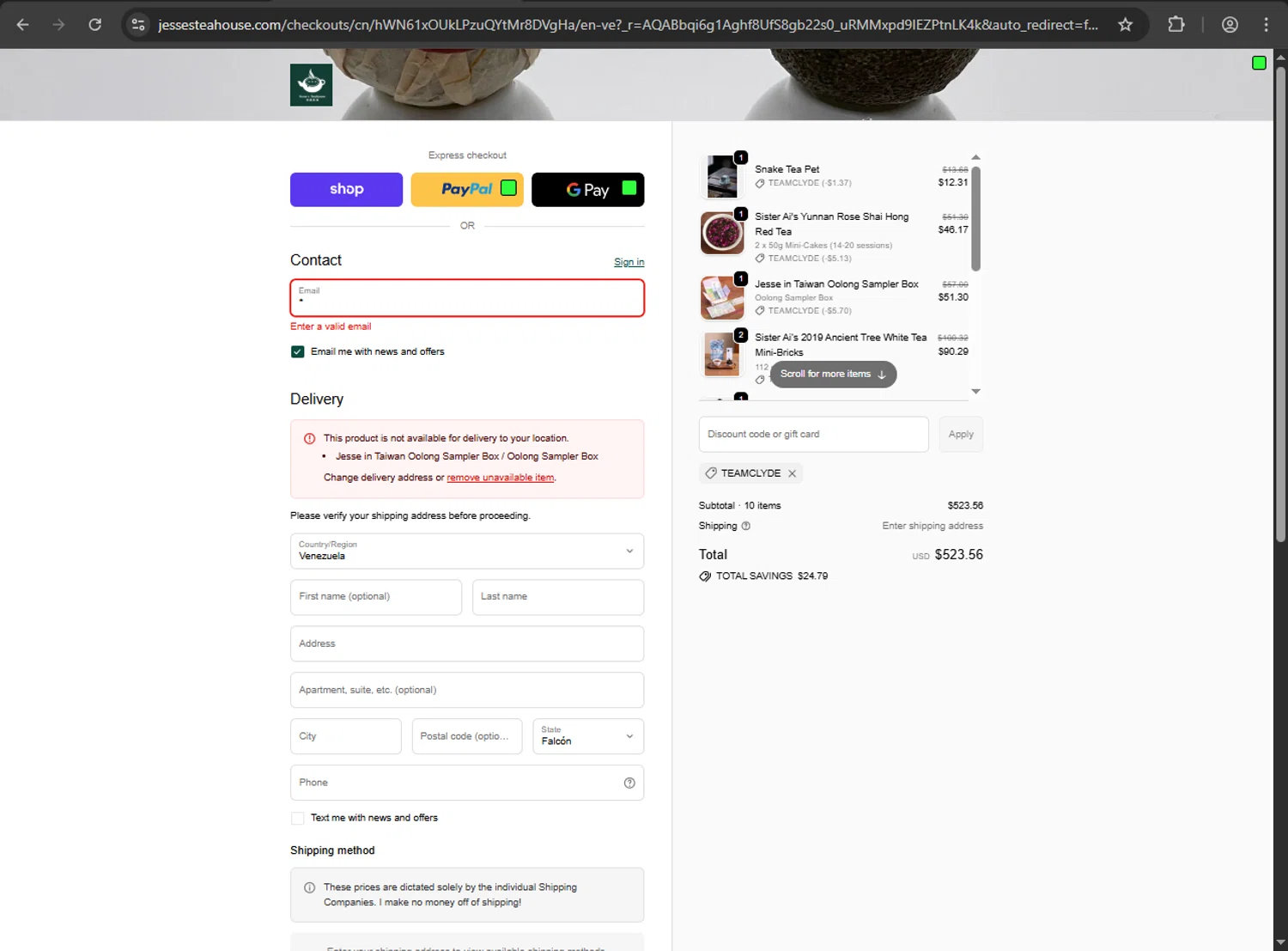Click the delivery error warning icon

(x=309, y=438)
